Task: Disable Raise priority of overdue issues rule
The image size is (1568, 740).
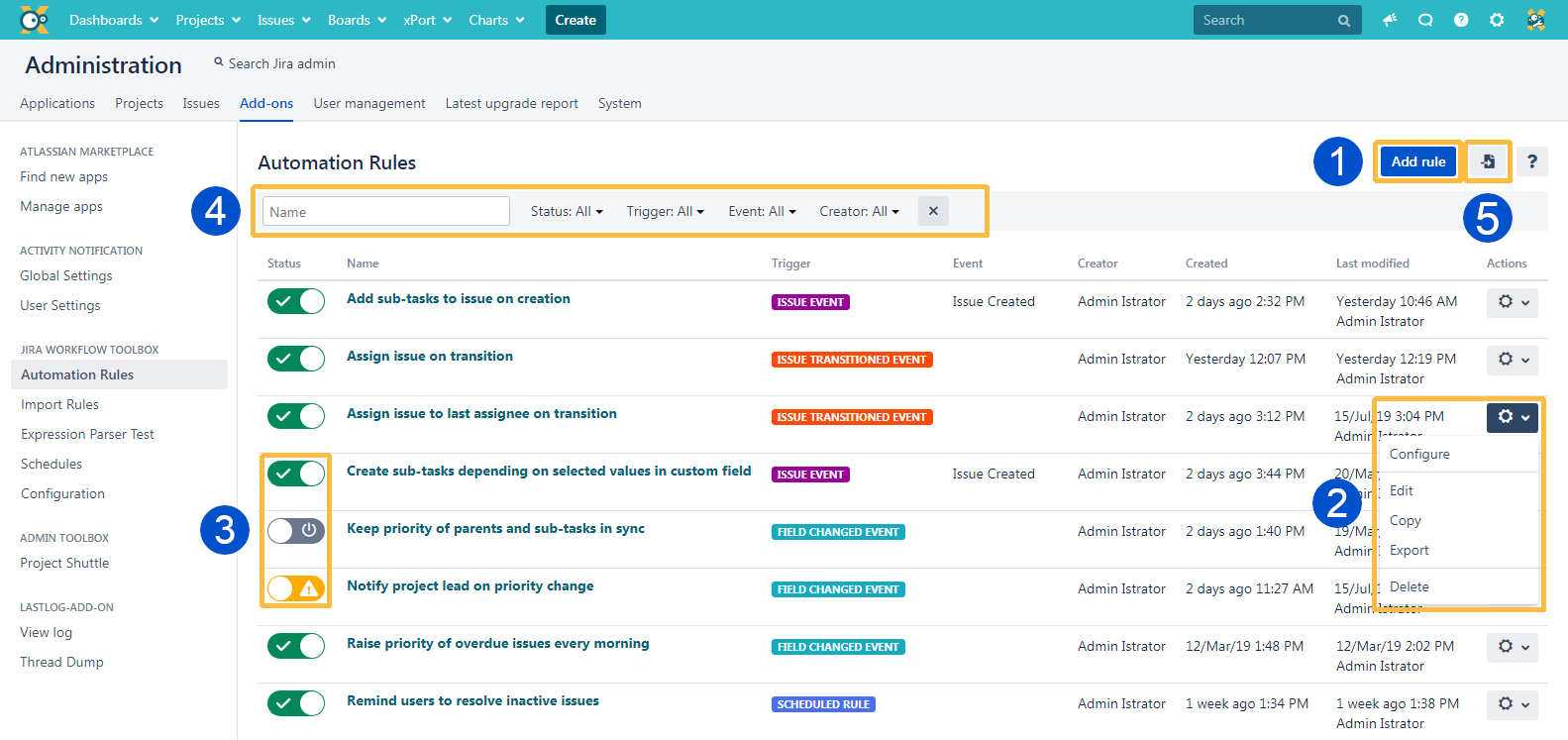Action: click(296, 646)
